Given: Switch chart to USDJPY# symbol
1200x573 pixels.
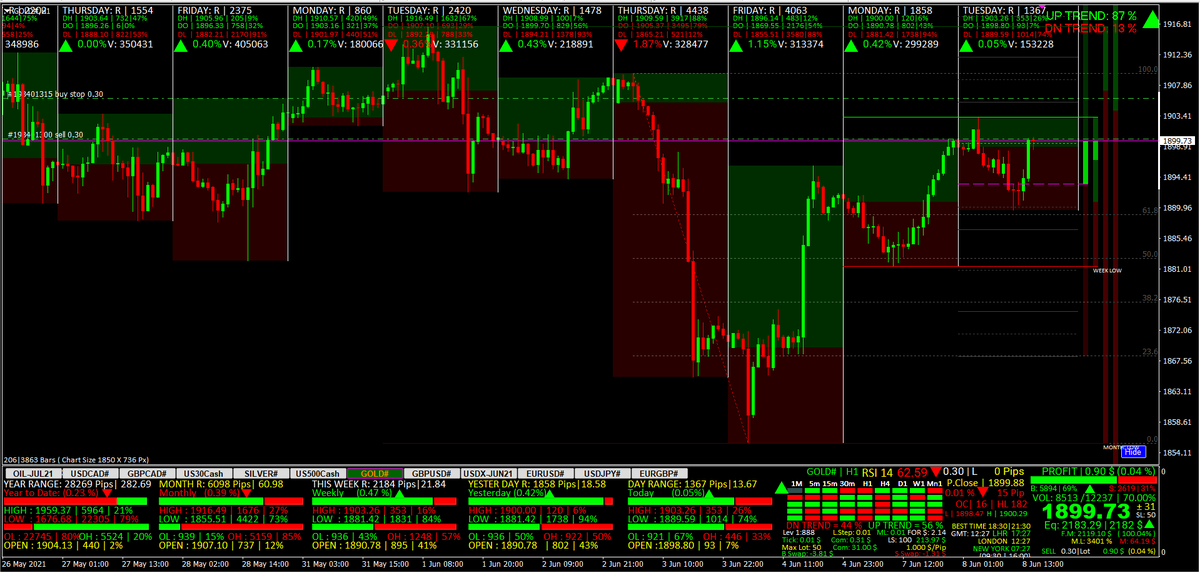Looking at the screenshot, I should point(605,473).
